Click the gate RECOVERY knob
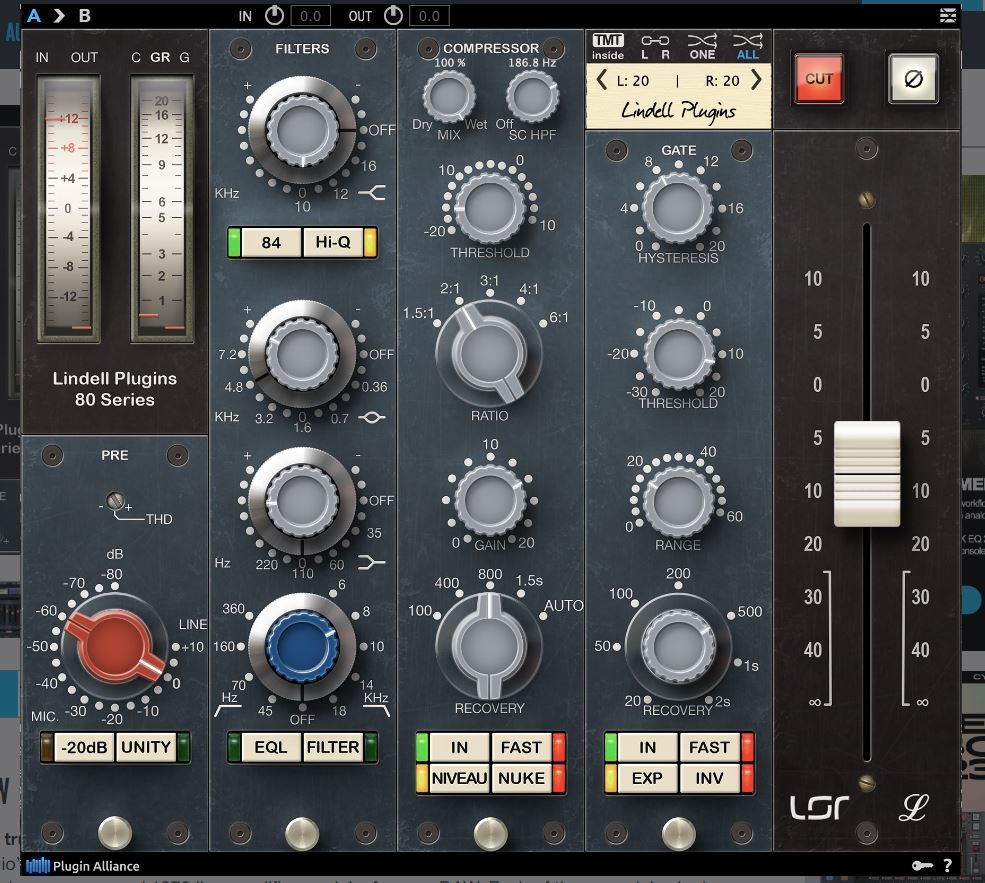The image size is (985, 883). [x=678, y=646]
